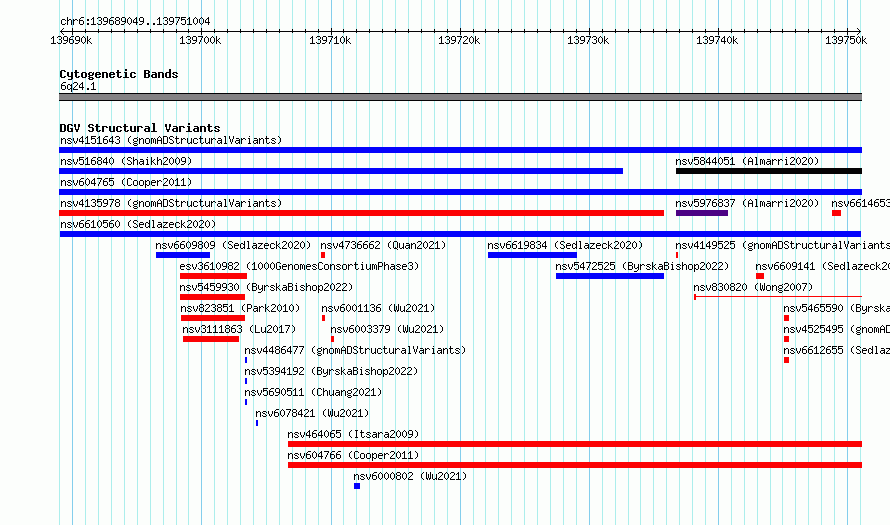Select nsv4486477 gnomAD variant label

click(355, 350)
